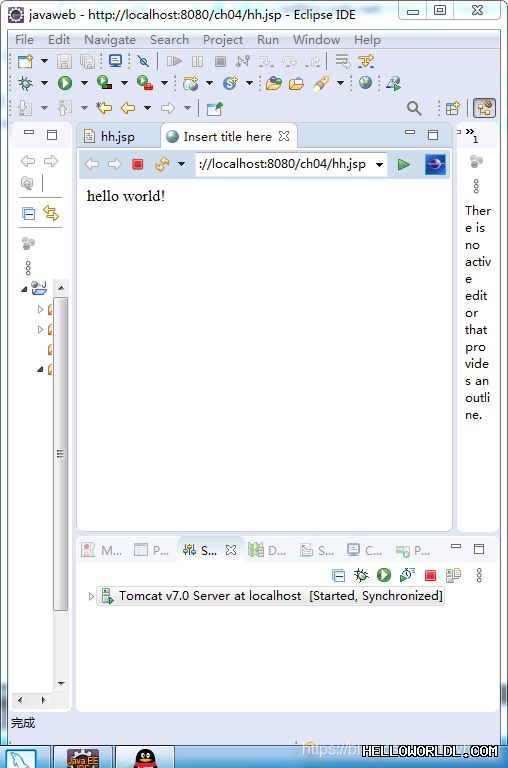Switch to the Markers tab
This screenshot has width=508, height=768.
point(102,550)
